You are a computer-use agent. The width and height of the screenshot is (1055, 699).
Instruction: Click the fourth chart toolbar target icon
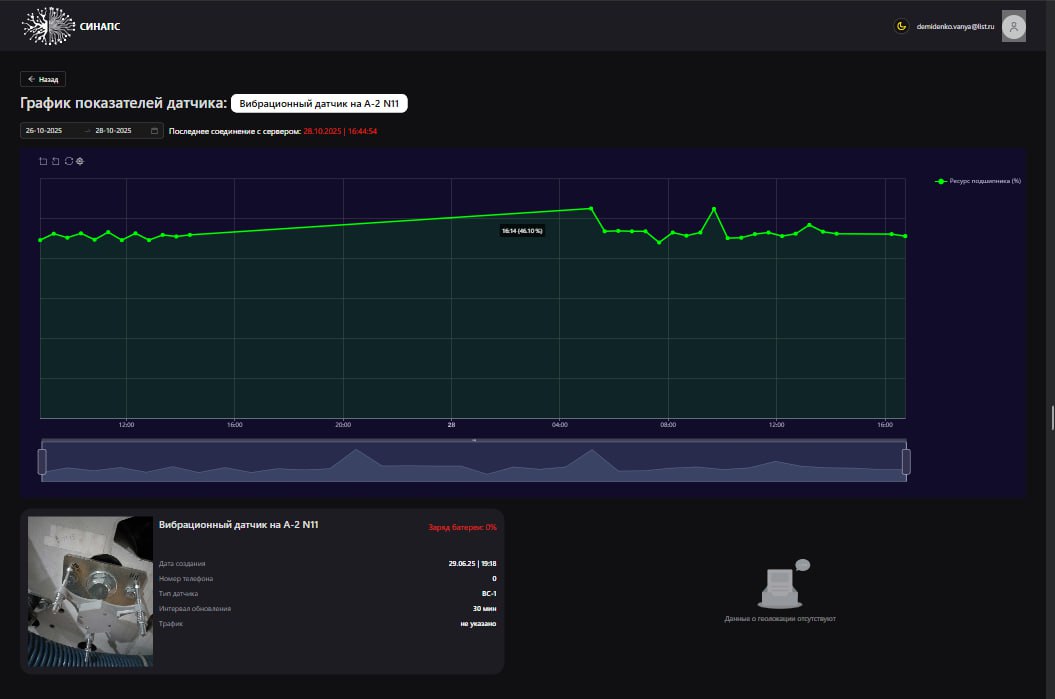pos(80,161)
